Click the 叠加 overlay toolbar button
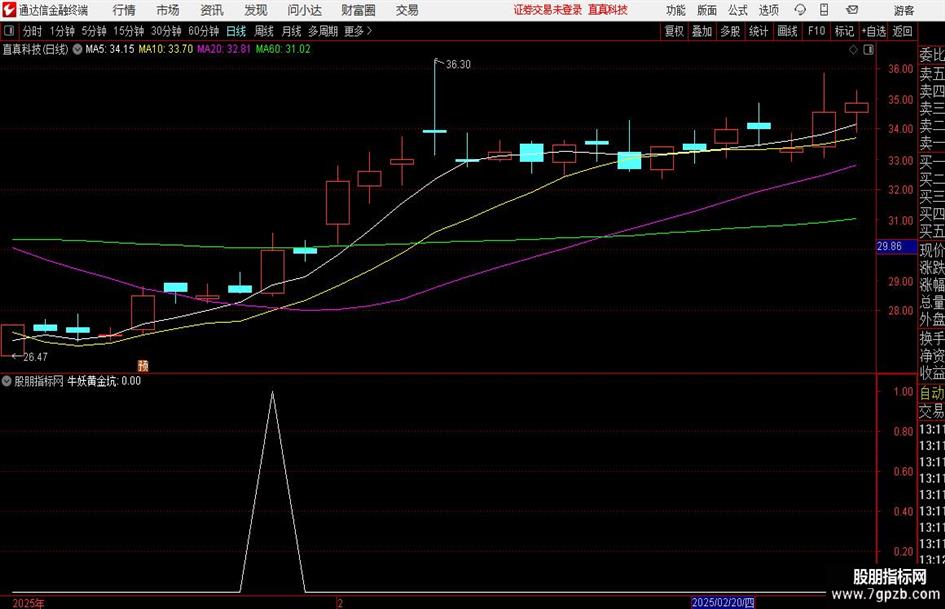Screen dimensions: 945x609 [702, 31]
